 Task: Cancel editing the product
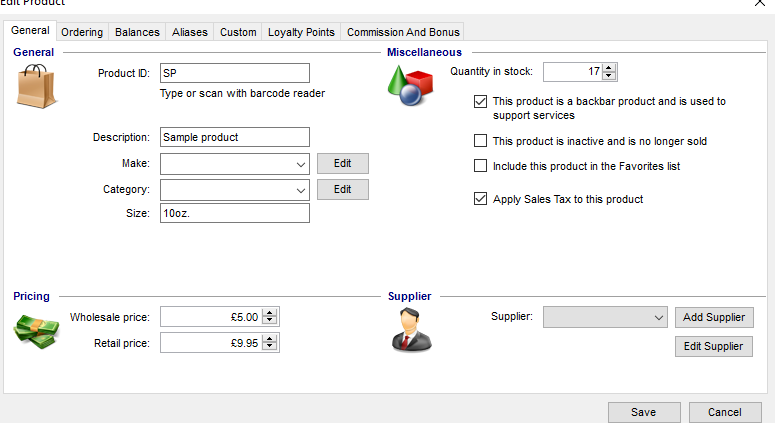[x=725, y=412]
